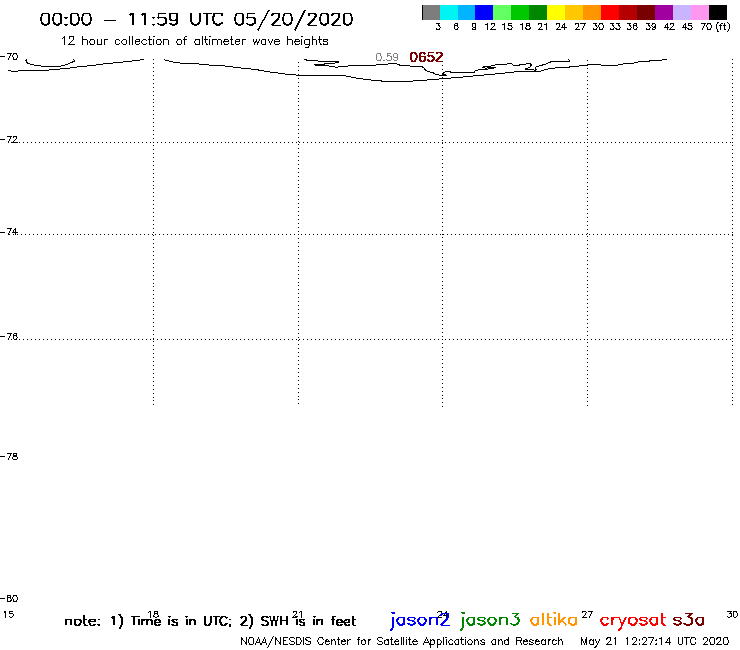Click the title '00:00 – 11:59 UTC 05/20/2020'

click(196, 19)
